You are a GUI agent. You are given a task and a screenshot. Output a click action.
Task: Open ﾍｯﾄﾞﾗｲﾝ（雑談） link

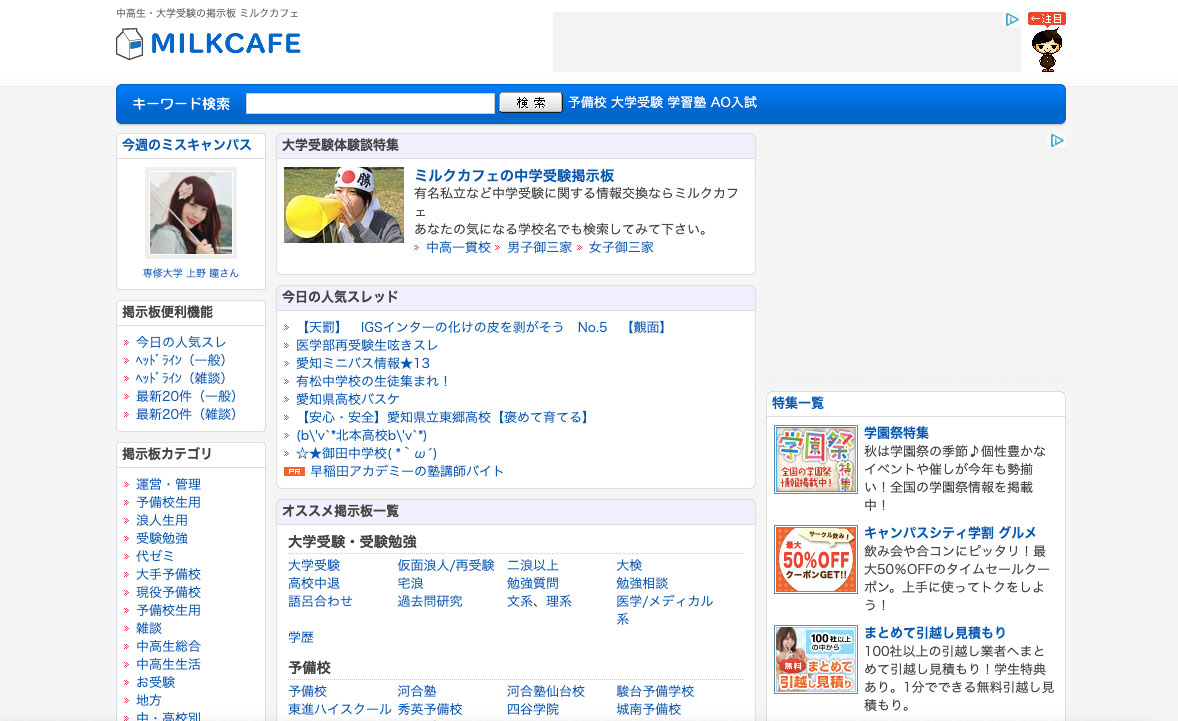[x=180, y=379]
